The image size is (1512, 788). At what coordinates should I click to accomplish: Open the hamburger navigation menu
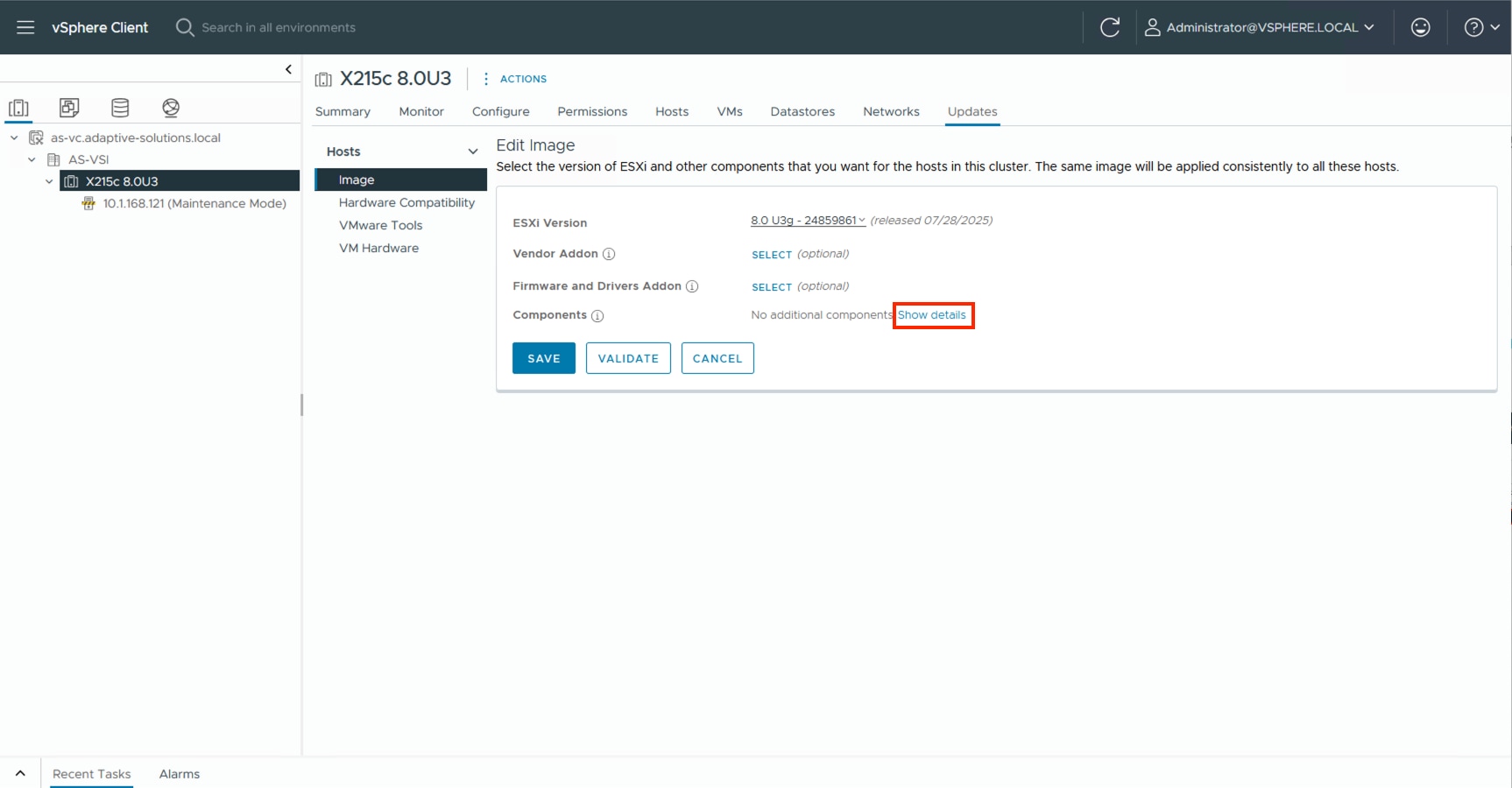tap(25, 27)
